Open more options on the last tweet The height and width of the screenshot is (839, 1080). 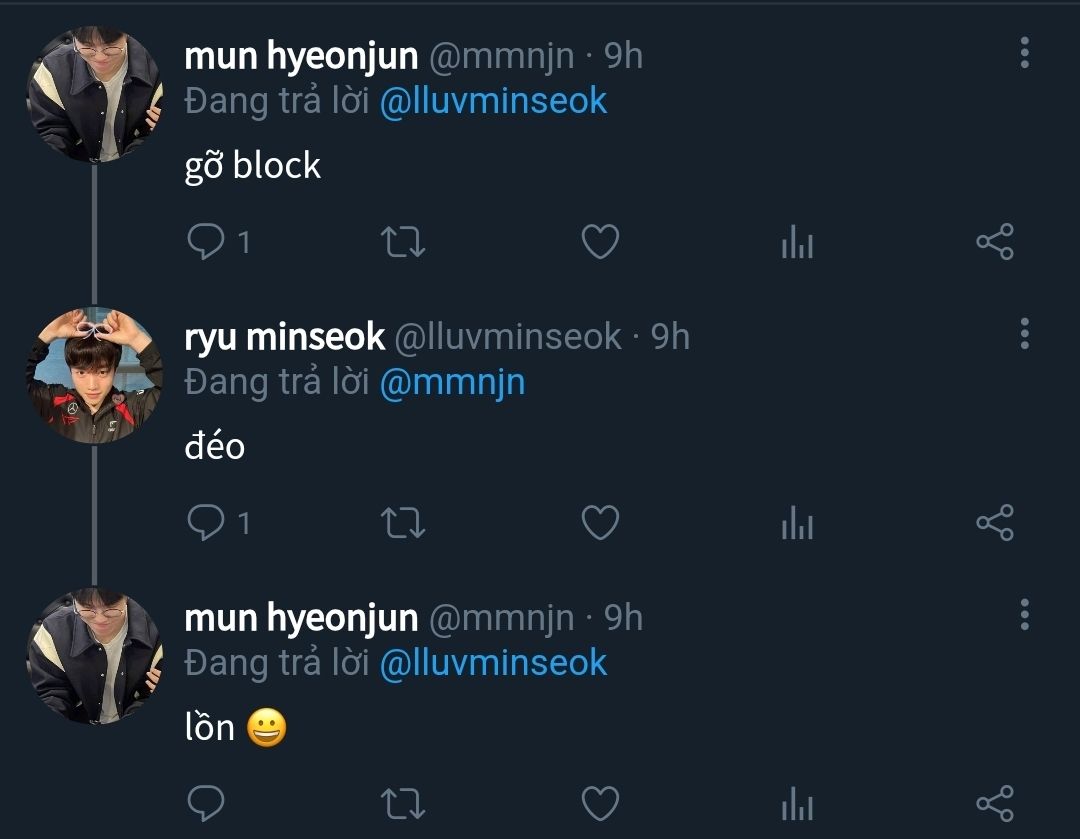(1024, 615)
